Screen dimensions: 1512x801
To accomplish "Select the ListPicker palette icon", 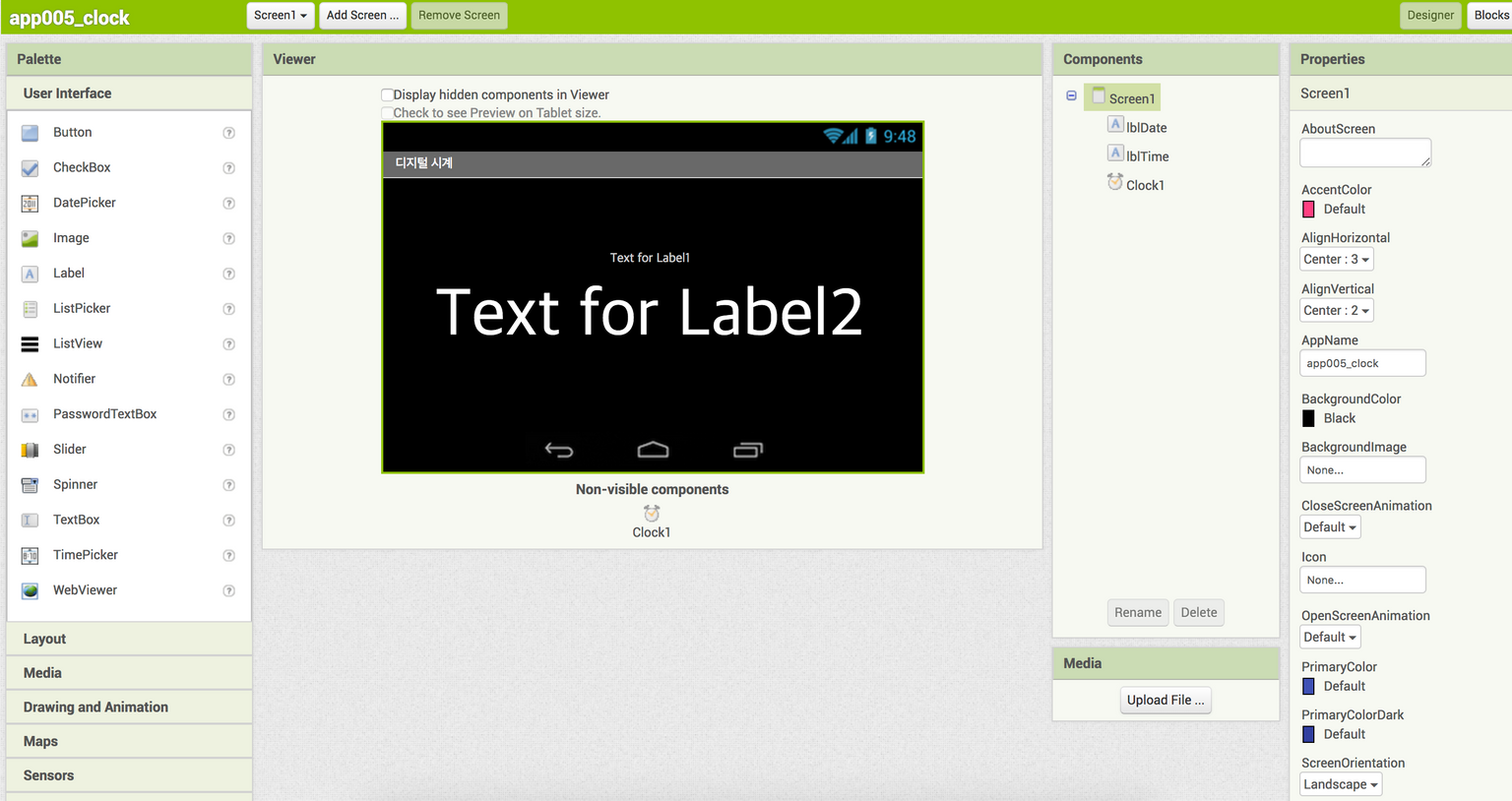I will [31, 309].
